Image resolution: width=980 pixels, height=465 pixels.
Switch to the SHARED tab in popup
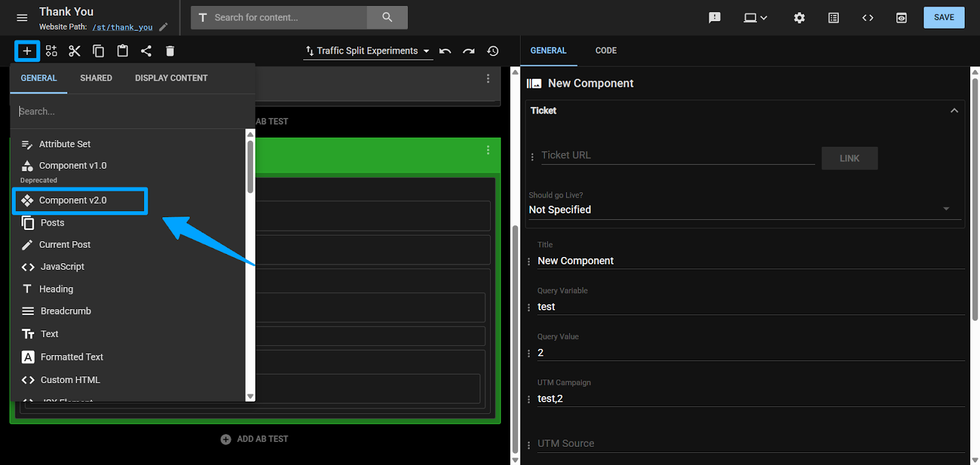point(96,78)
